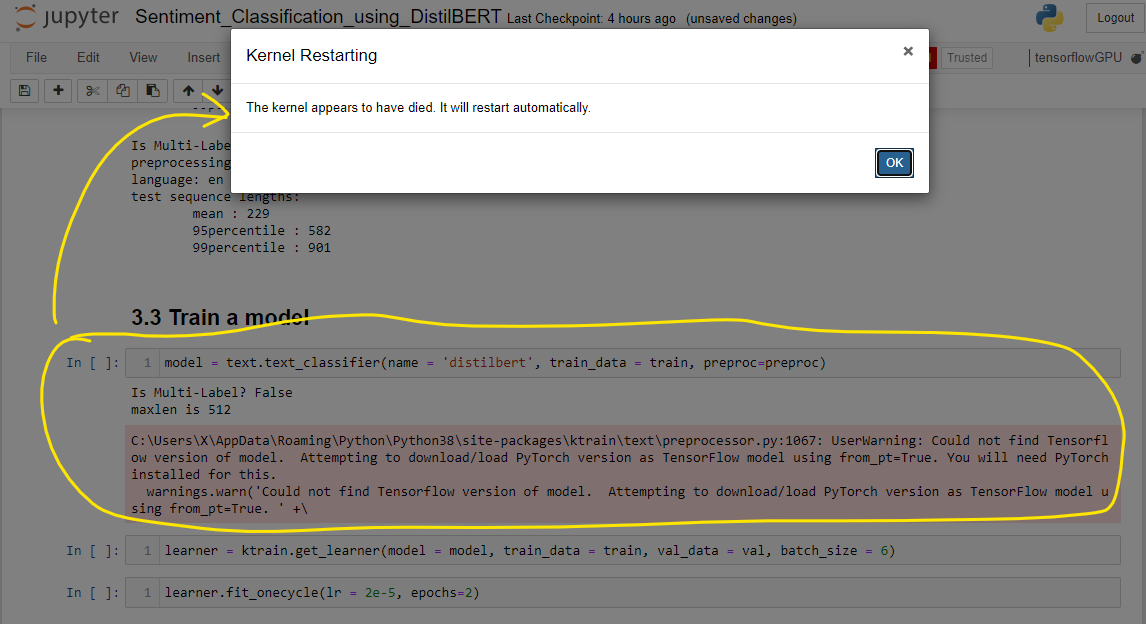Save the notebook using the floppy disk icon
This screenshot has width=1146, height=624.
click(x=23, y=90)
